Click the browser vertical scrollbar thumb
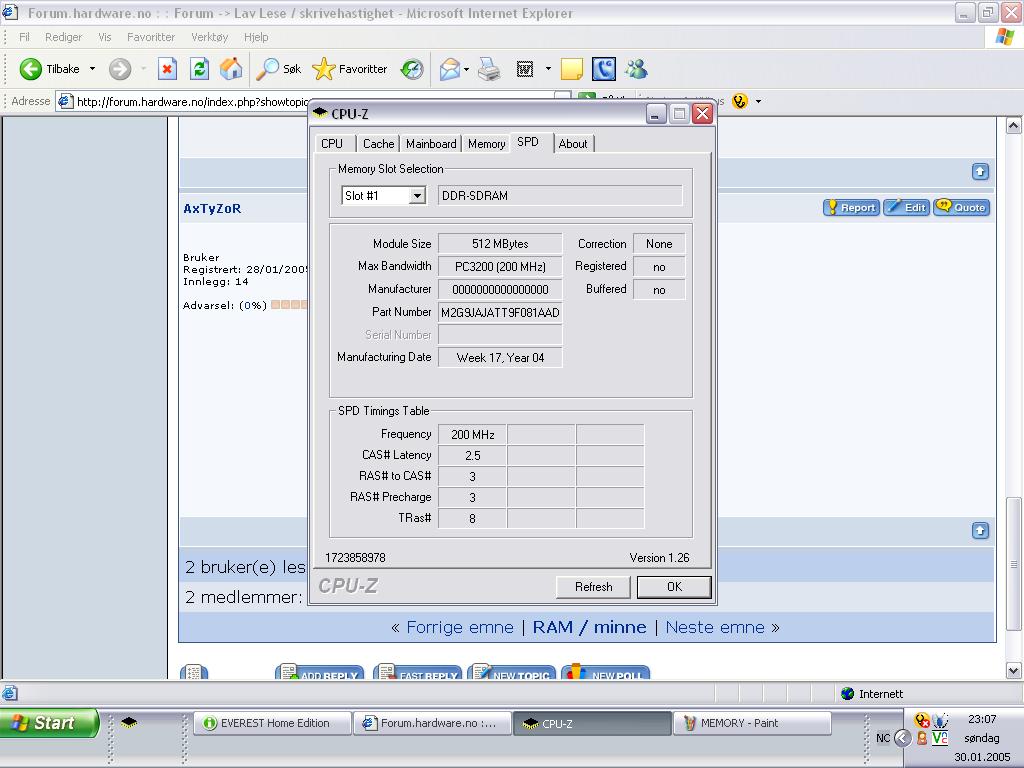This screenshot has height=768, width=1024. [x=1013, y=564]
